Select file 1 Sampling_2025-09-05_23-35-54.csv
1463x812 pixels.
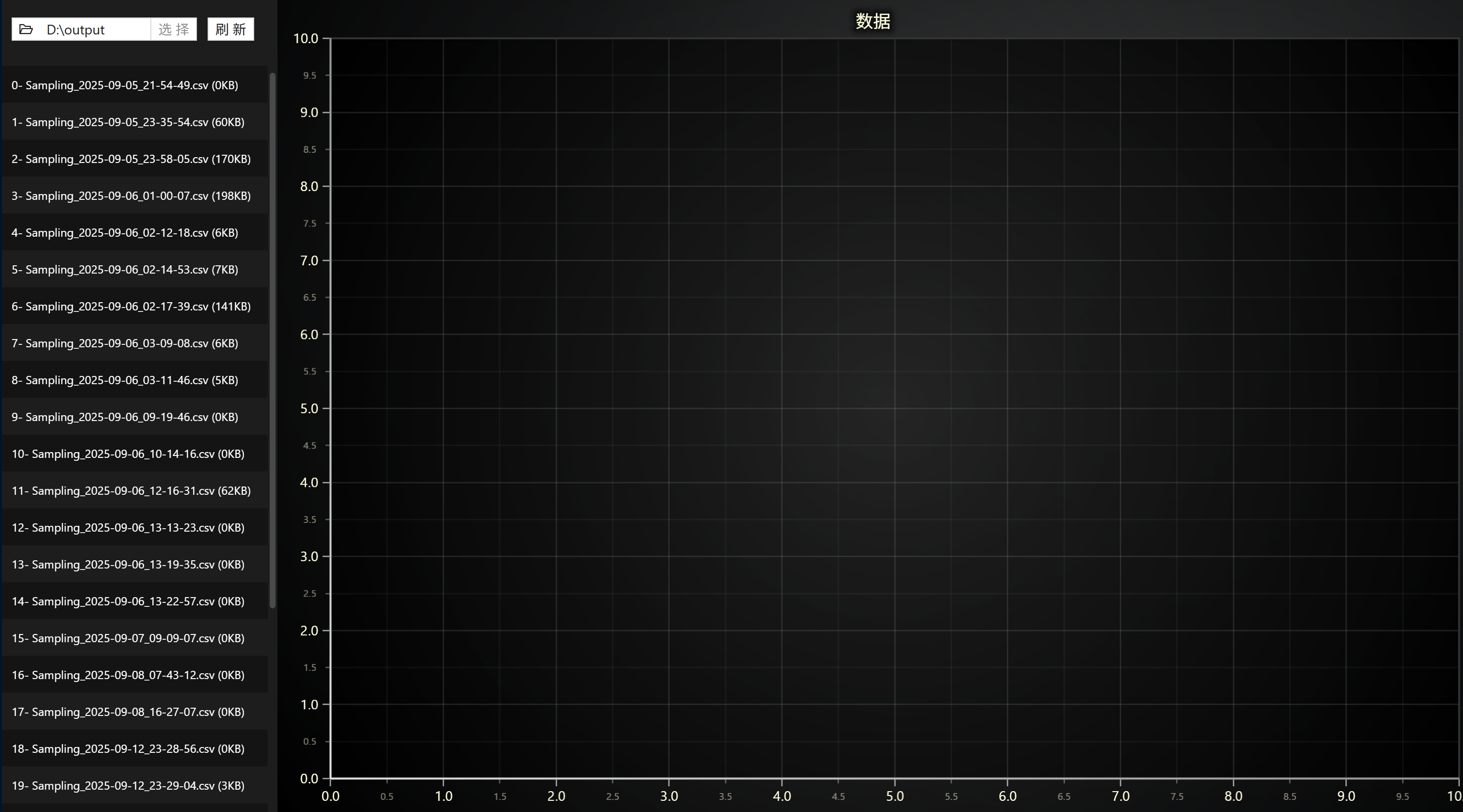point(129,122)
